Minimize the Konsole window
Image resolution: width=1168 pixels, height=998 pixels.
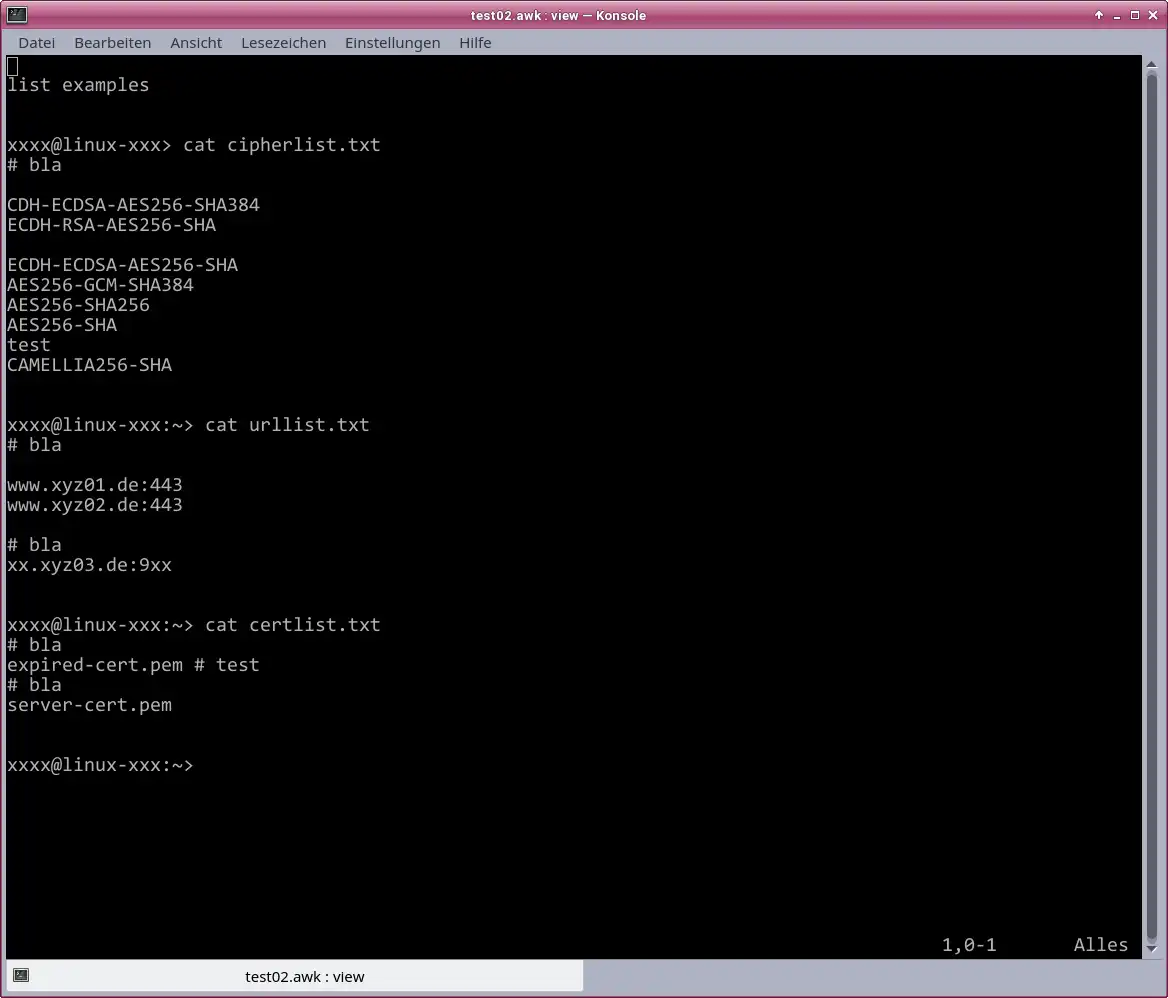(1117, 15)
